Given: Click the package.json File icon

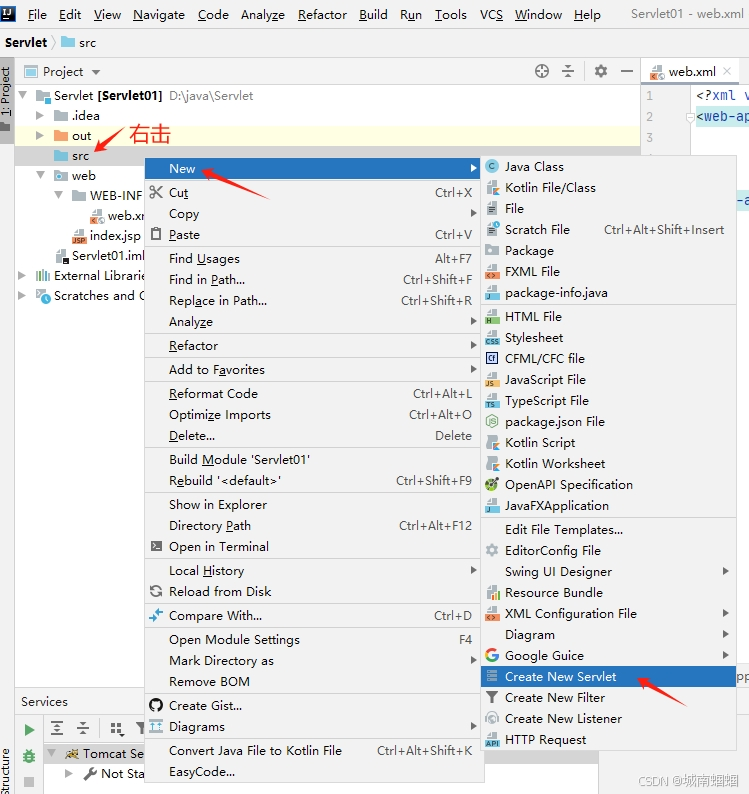Looking at the screenshot, I should tap(492, 421).
